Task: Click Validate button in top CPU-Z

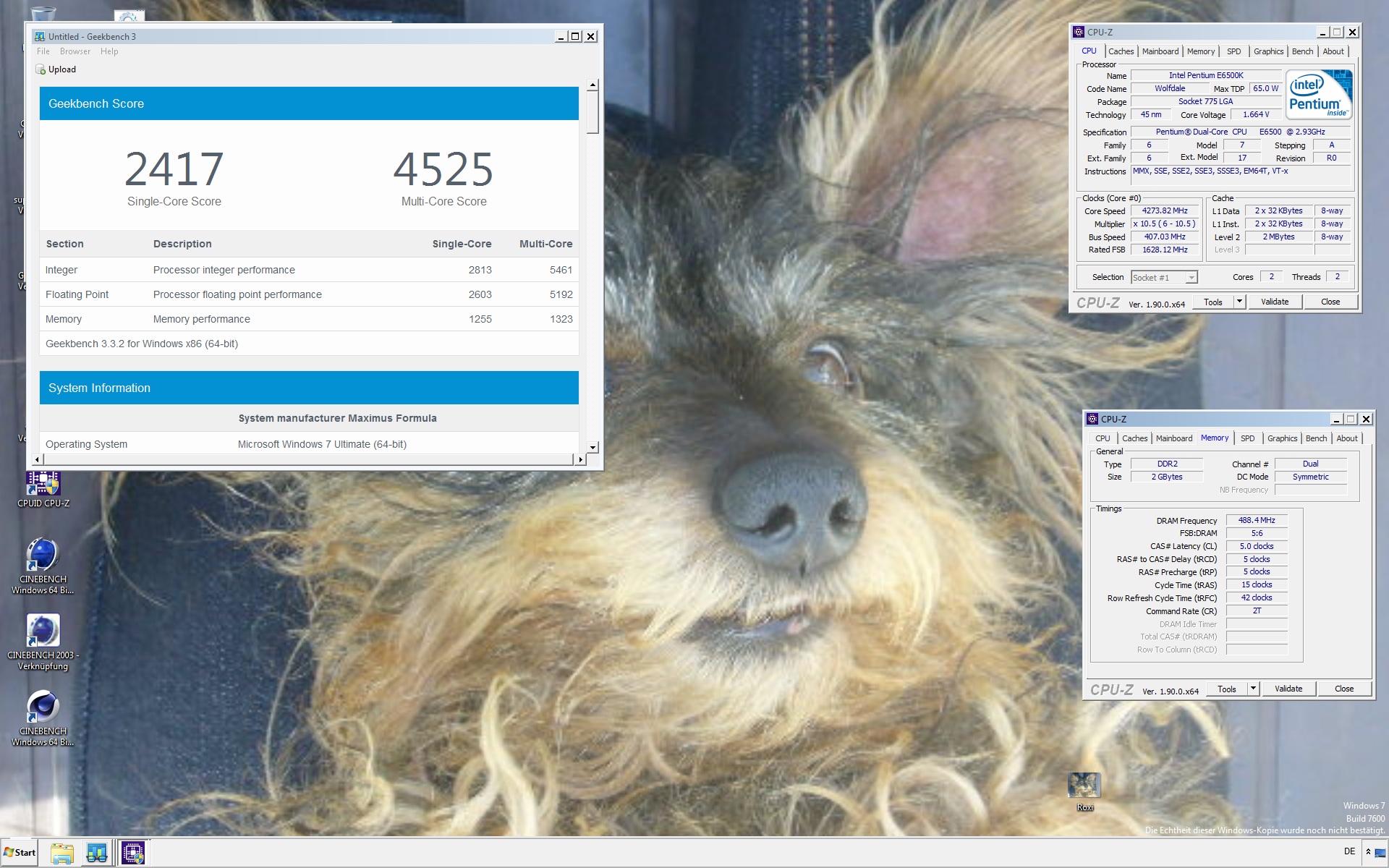Action: [1275, 302]
